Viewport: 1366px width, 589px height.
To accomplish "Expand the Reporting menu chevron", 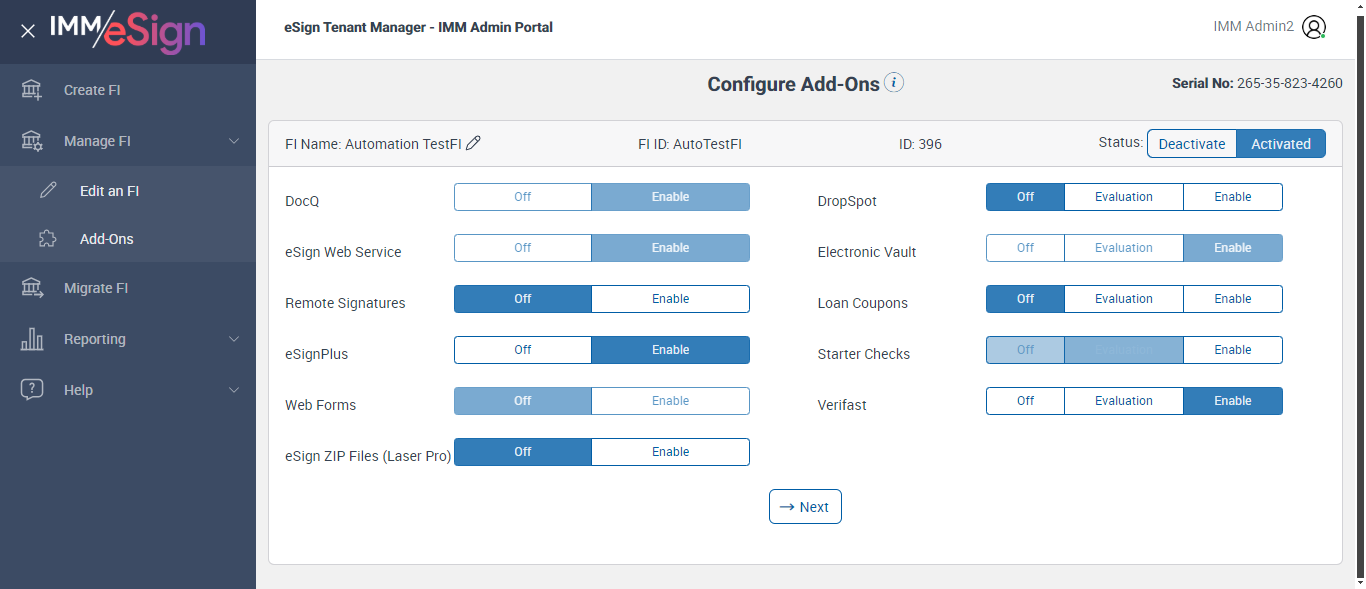I will point(234,339).
